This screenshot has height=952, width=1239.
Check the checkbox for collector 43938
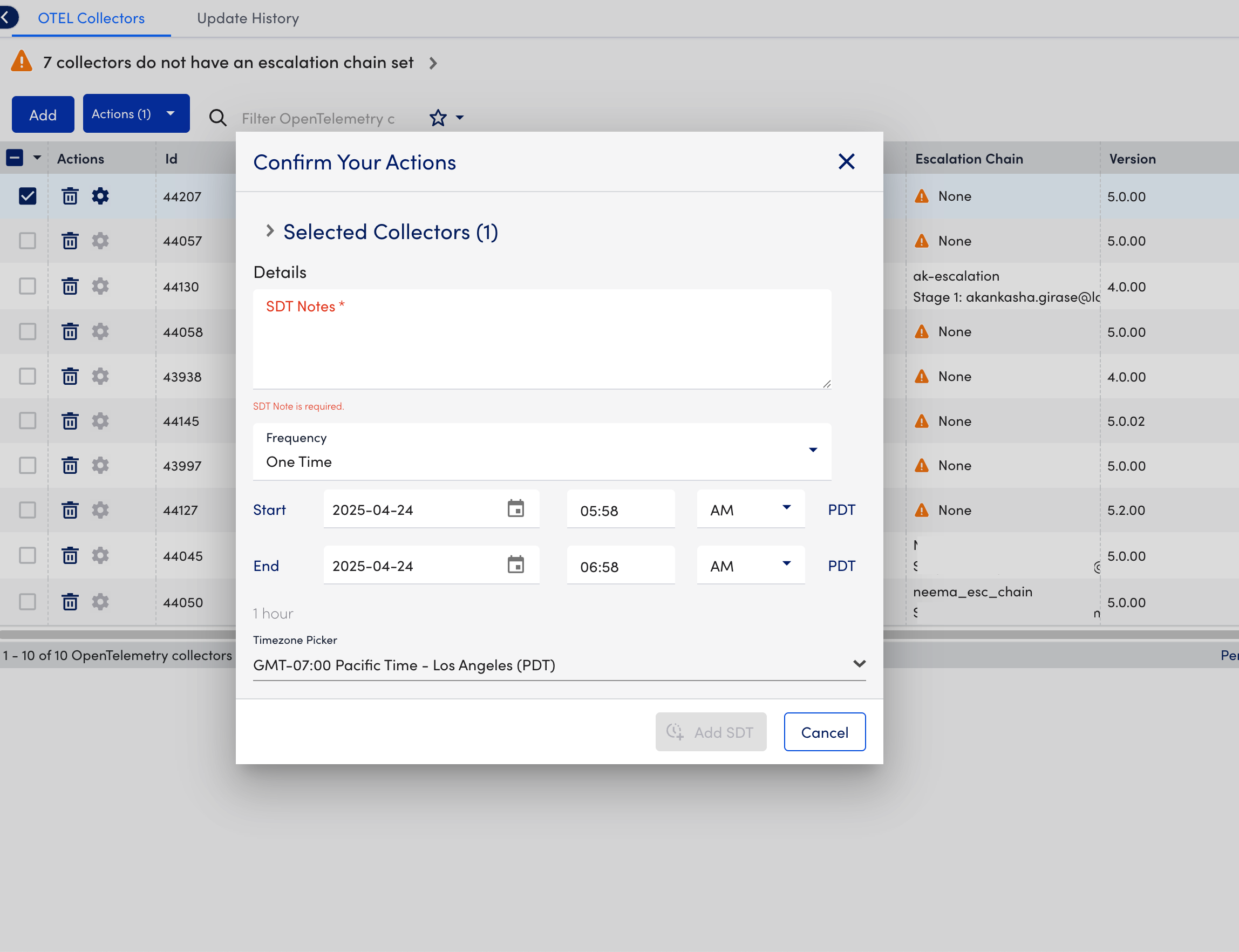[27, 376]
